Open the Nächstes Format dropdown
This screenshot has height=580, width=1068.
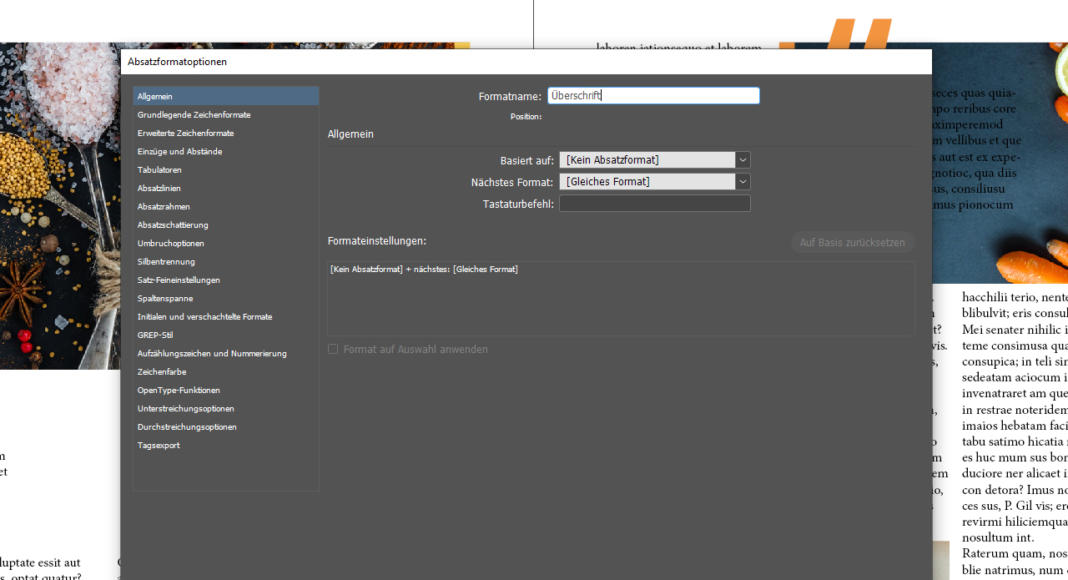tap(654, 182)
